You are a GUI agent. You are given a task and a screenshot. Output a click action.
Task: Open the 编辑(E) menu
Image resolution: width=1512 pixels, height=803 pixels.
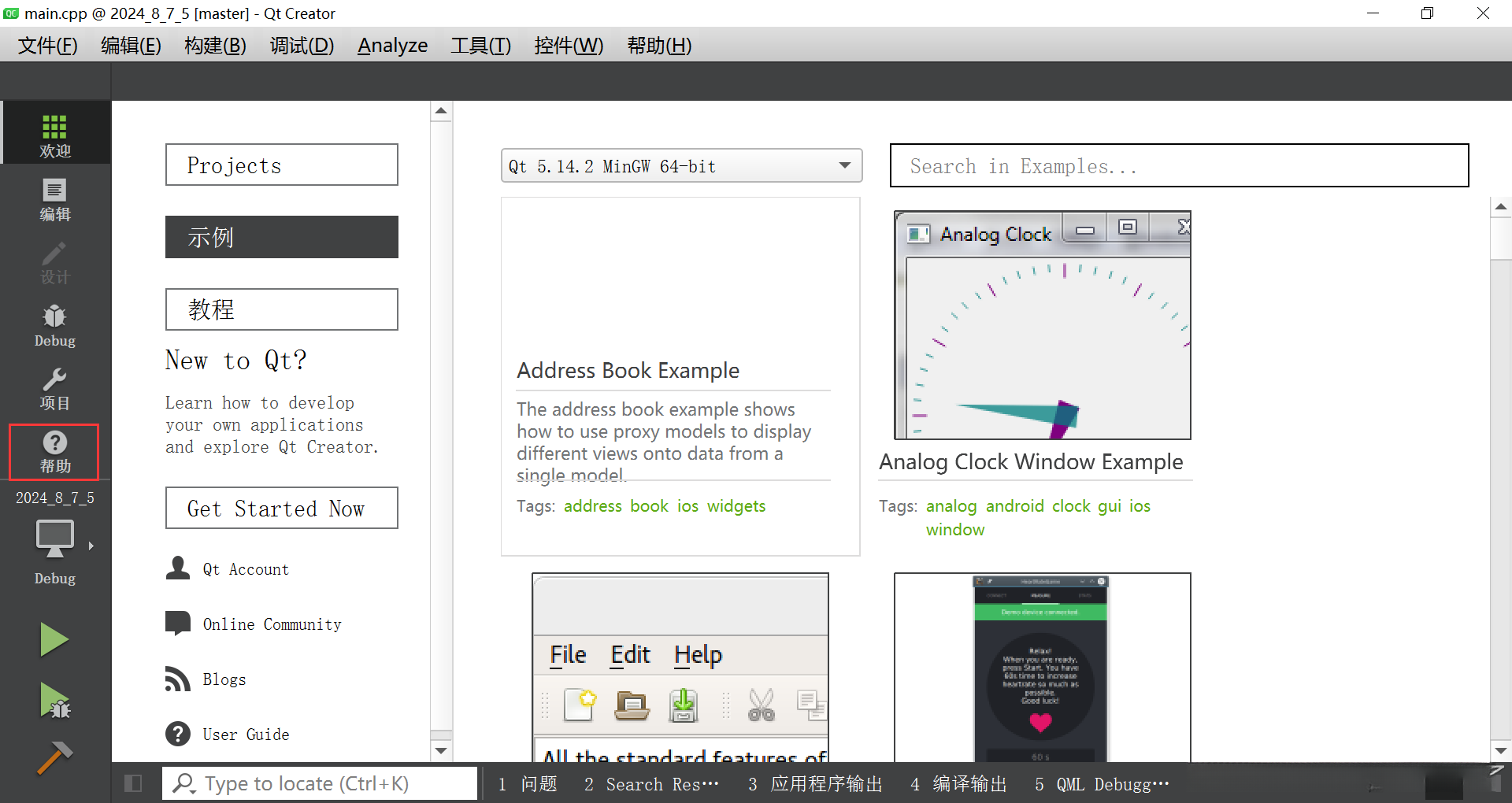click(131, 46)
